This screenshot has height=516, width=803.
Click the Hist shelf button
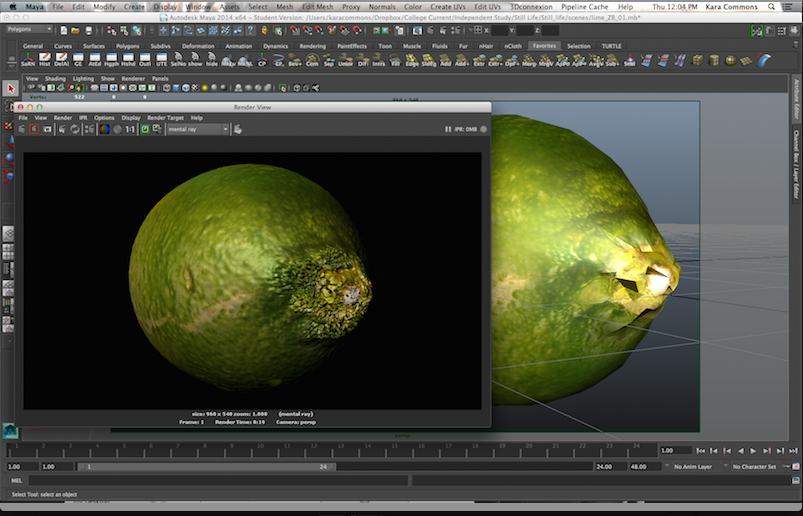coord(45,59)
